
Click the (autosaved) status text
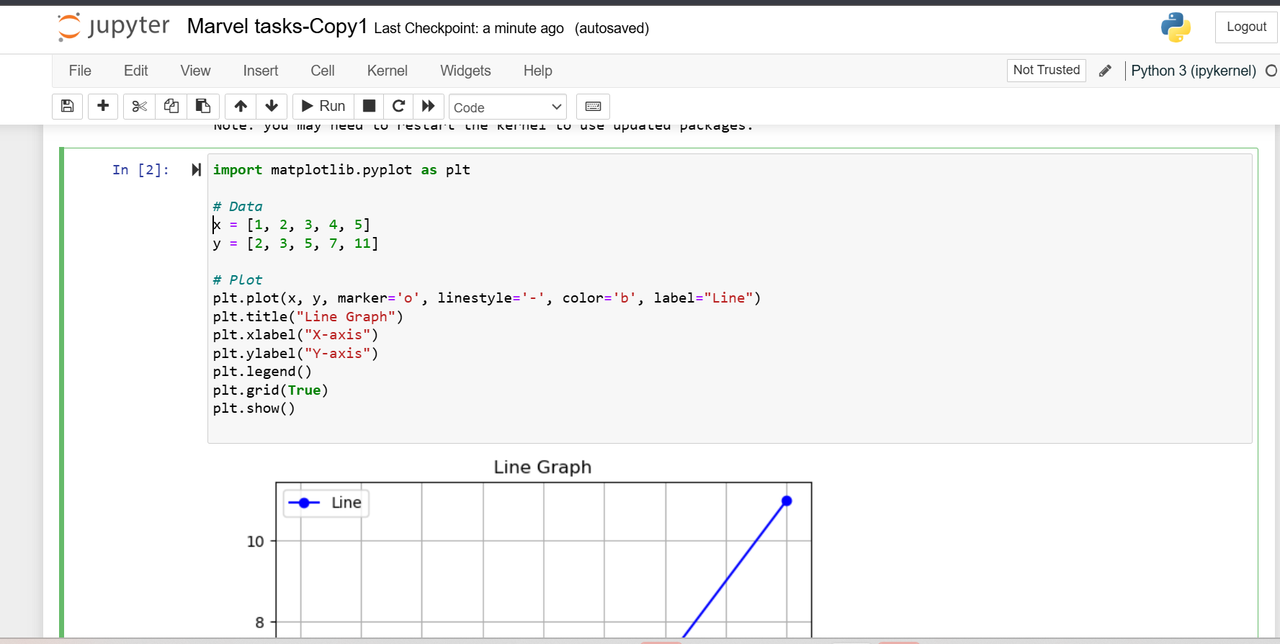pos(612,28)
